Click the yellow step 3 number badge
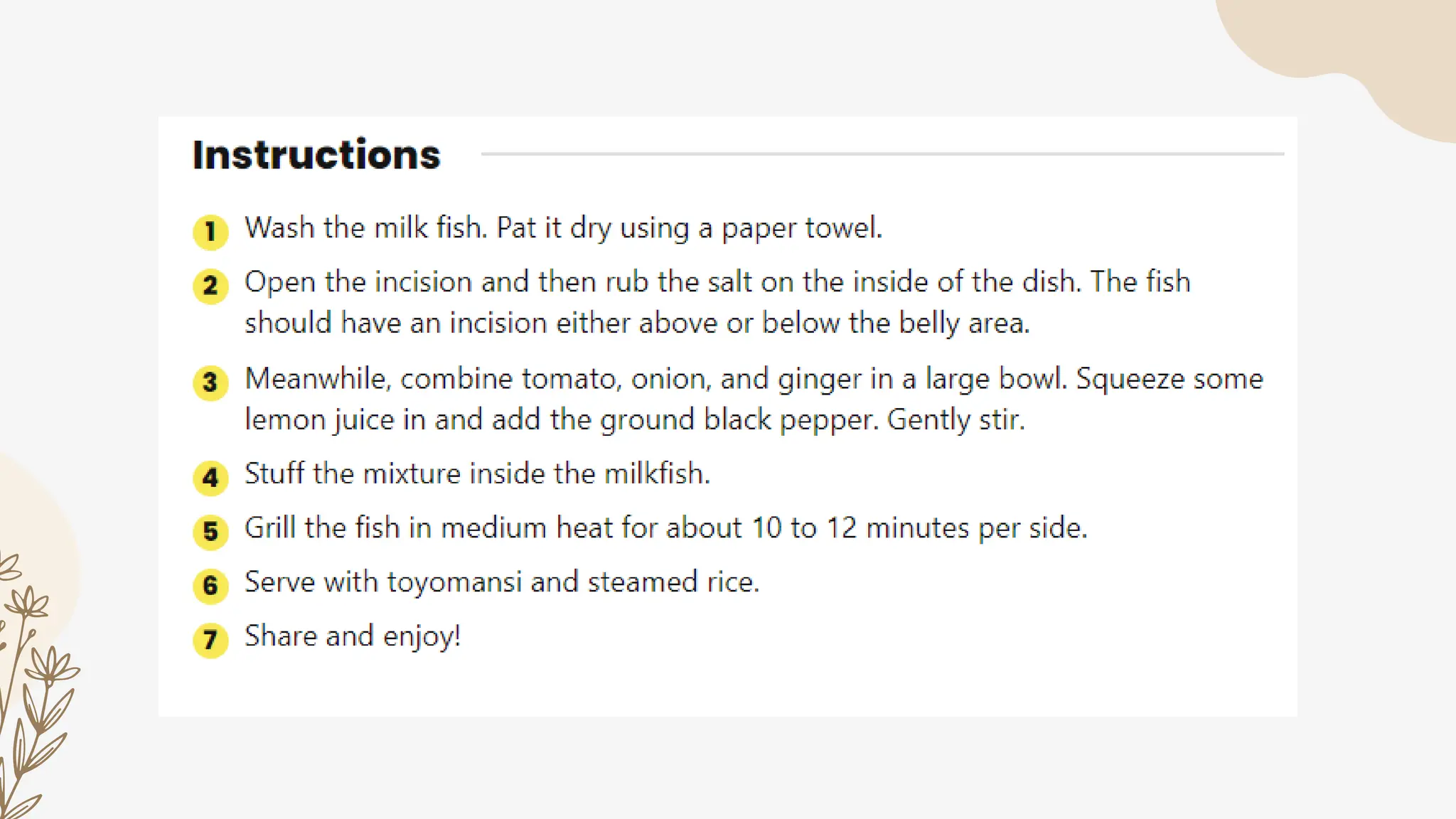Image resolution: width=1456 pixels, height=819 pixels. point(210,382)
